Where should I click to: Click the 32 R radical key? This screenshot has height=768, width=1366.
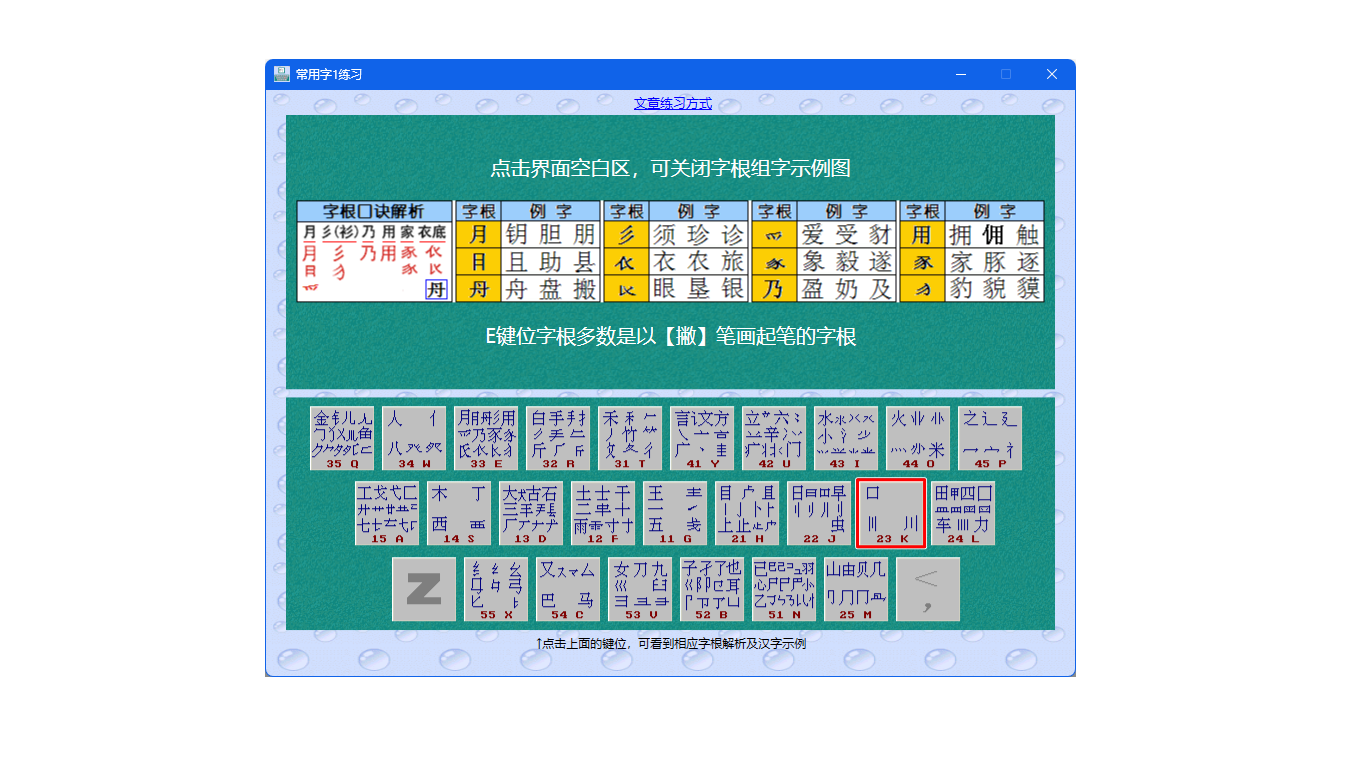(558, 438)
